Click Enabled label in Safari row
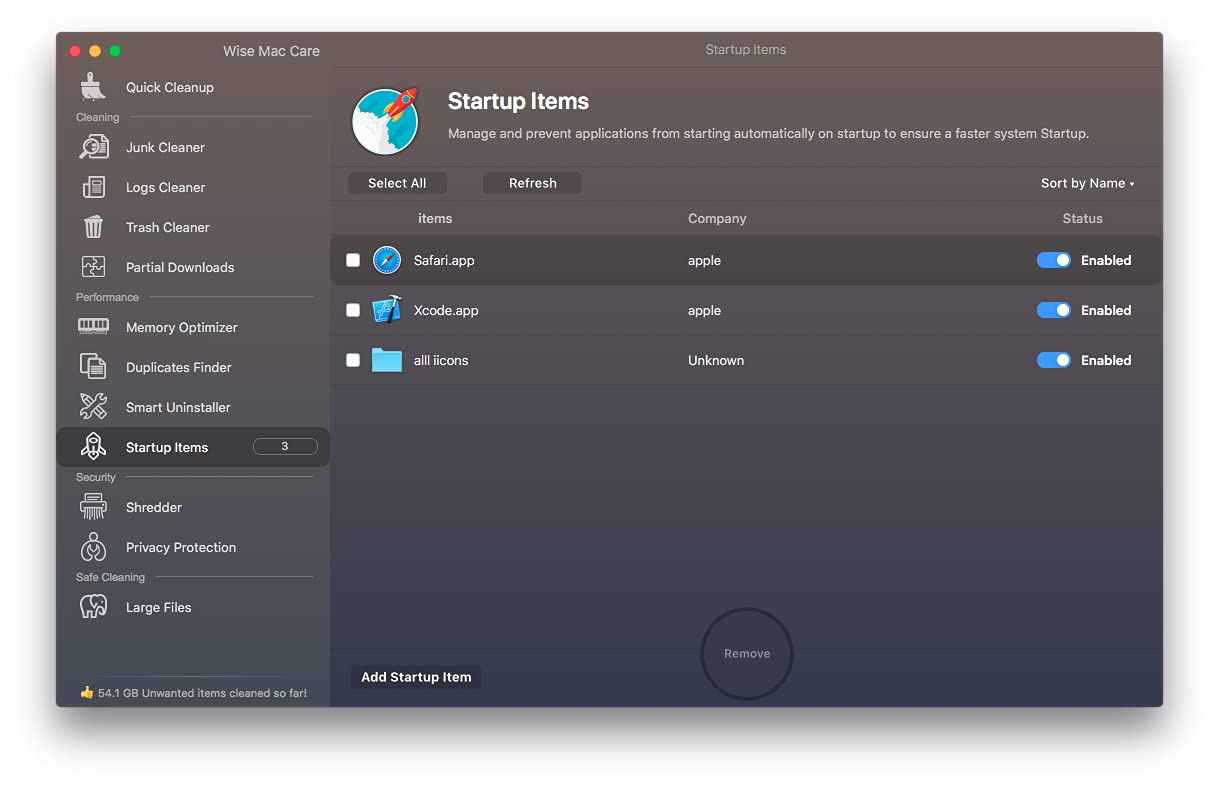Screen dimensions: 1219x787 (1106, 260)
